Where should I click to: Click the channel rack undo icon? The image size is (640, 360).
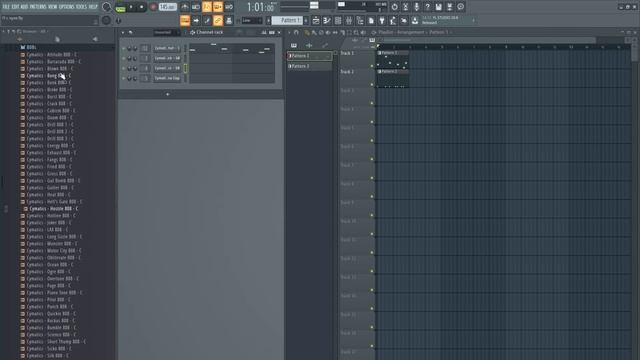pyautogui.click(x=131, y=32)
